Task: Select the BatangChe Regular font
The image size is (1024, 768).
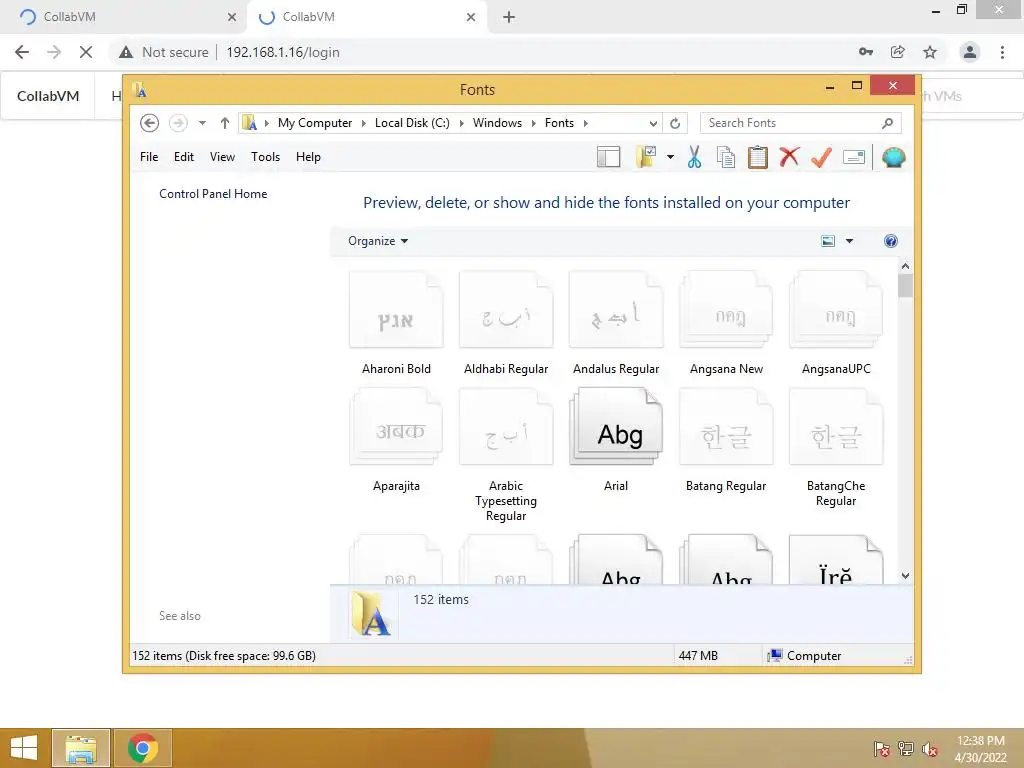Action: [x=836, y=448]
